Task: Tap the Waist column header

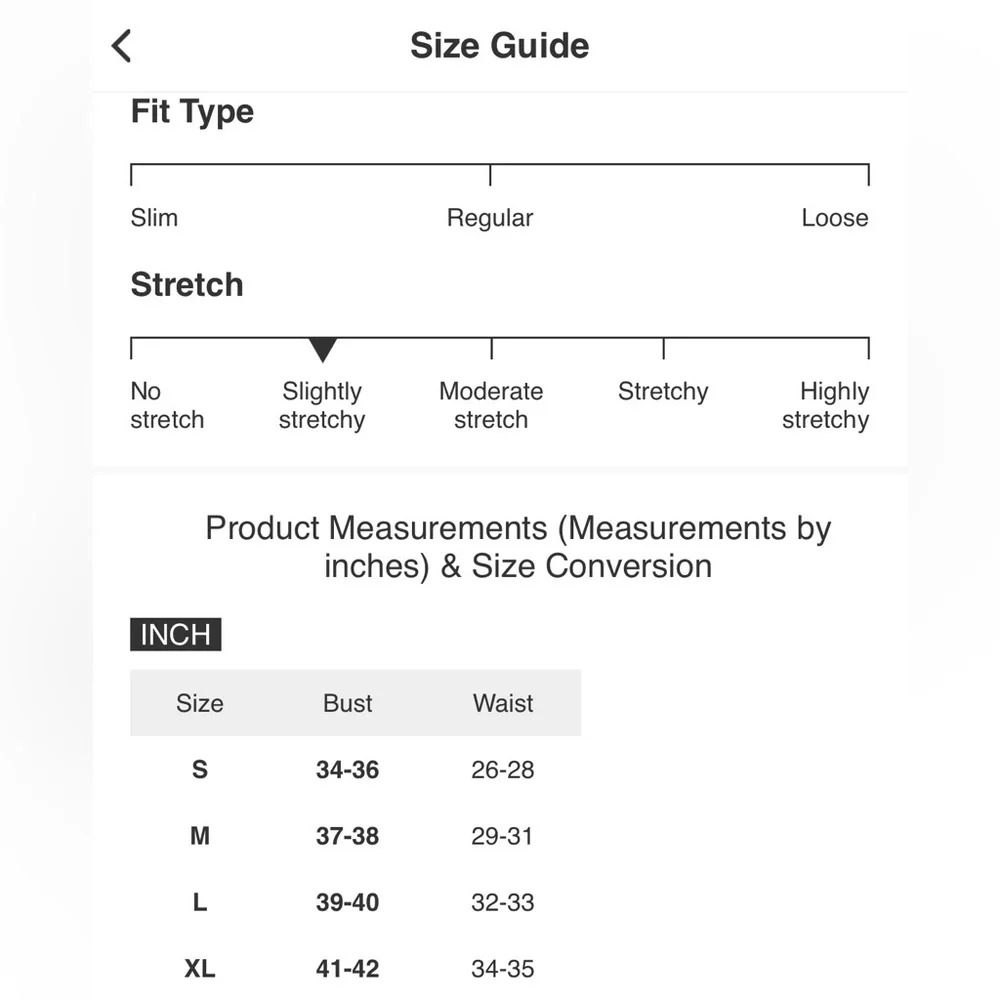Action: [x=503, y=703]
